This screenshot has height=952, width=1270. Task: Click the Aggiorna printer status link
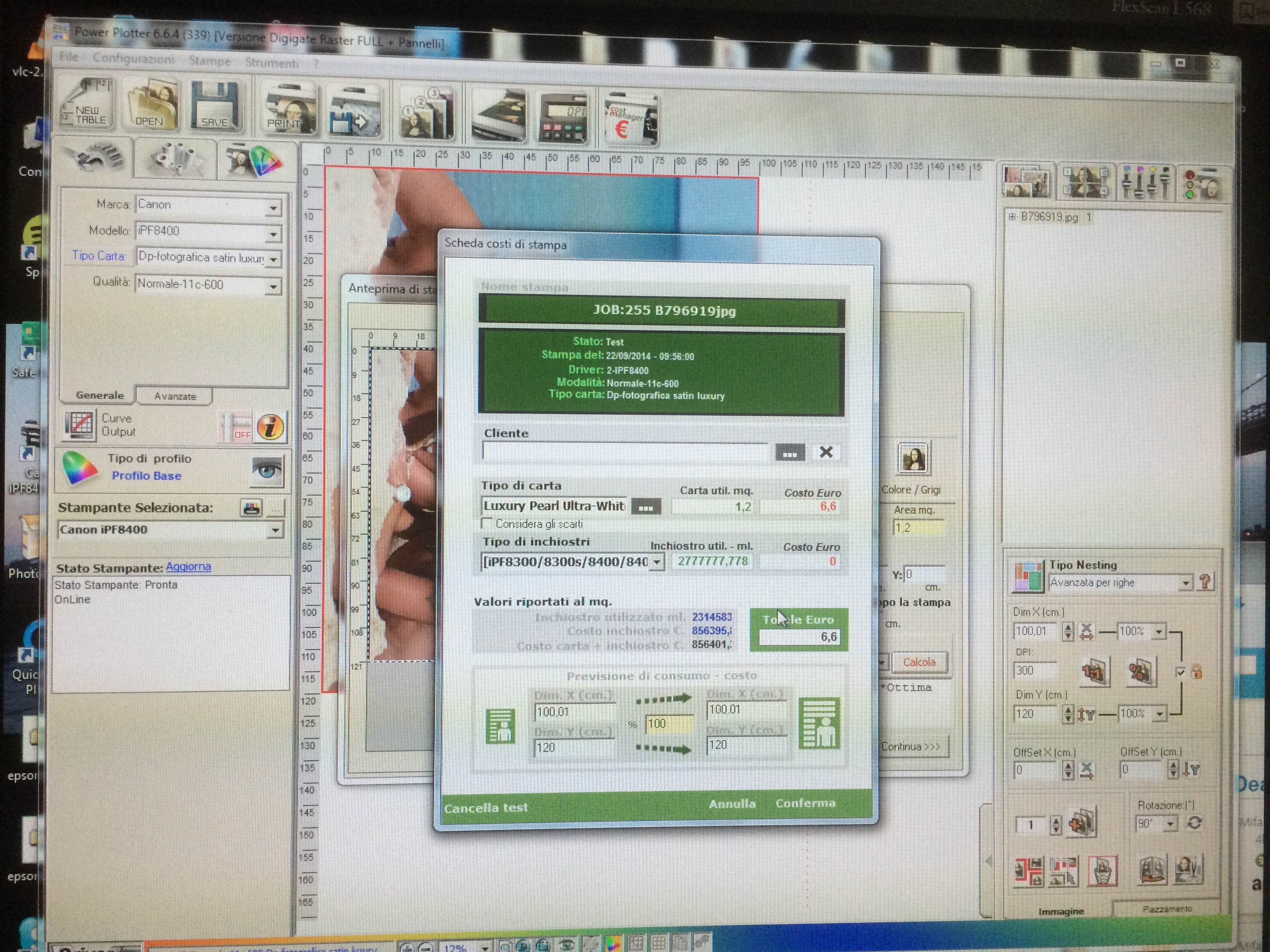click(188, 566)
